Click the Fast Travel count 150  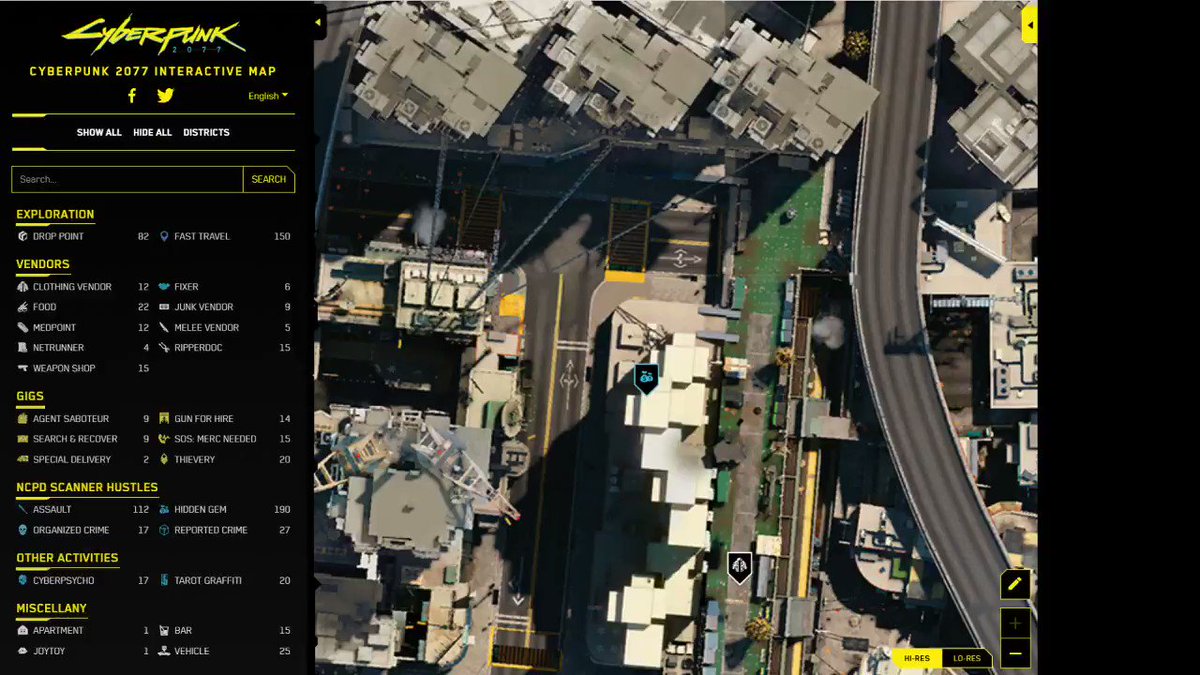tap(282, 237)
